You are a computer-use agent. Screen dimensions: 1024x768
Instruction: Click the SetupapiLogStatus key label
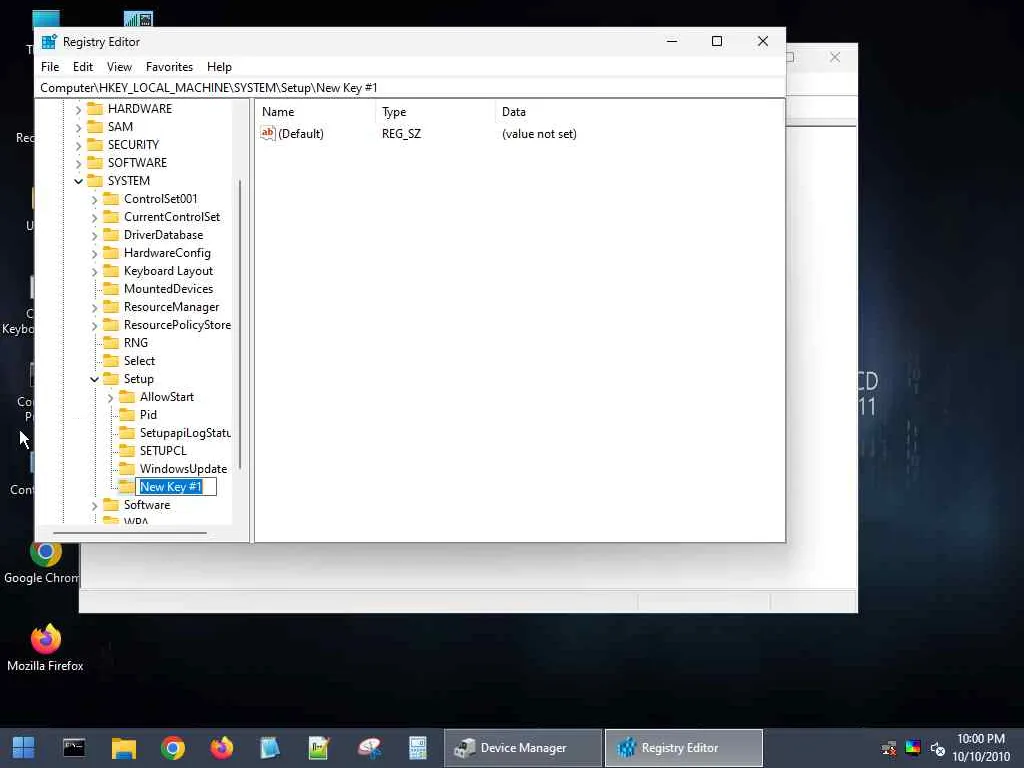coord(185,433)
